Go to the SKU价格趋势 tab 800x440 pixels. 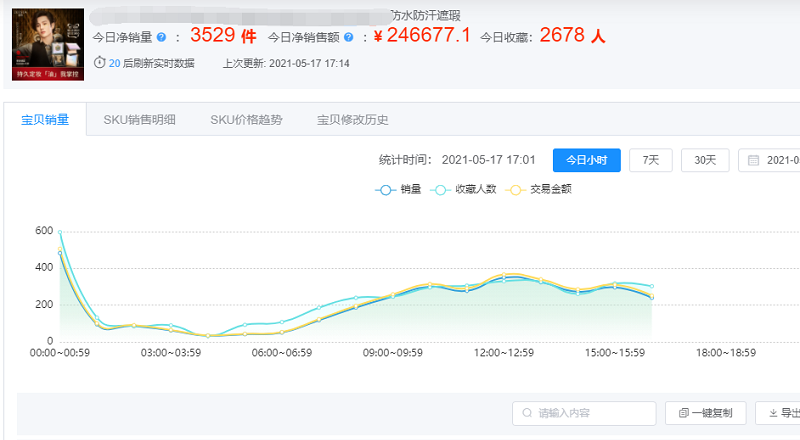click(x=246, y=120)
